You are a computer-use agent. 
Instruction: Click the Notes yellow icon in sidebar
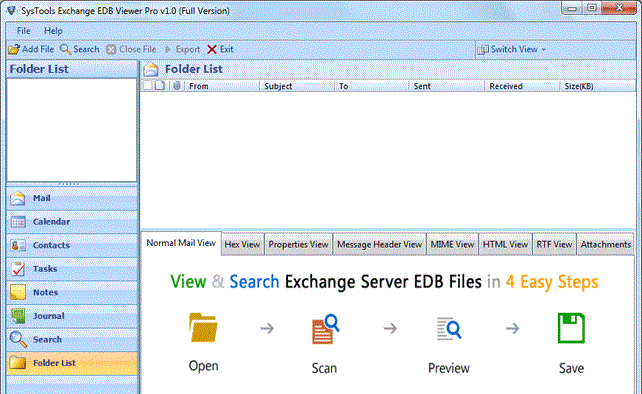(18, 292)
